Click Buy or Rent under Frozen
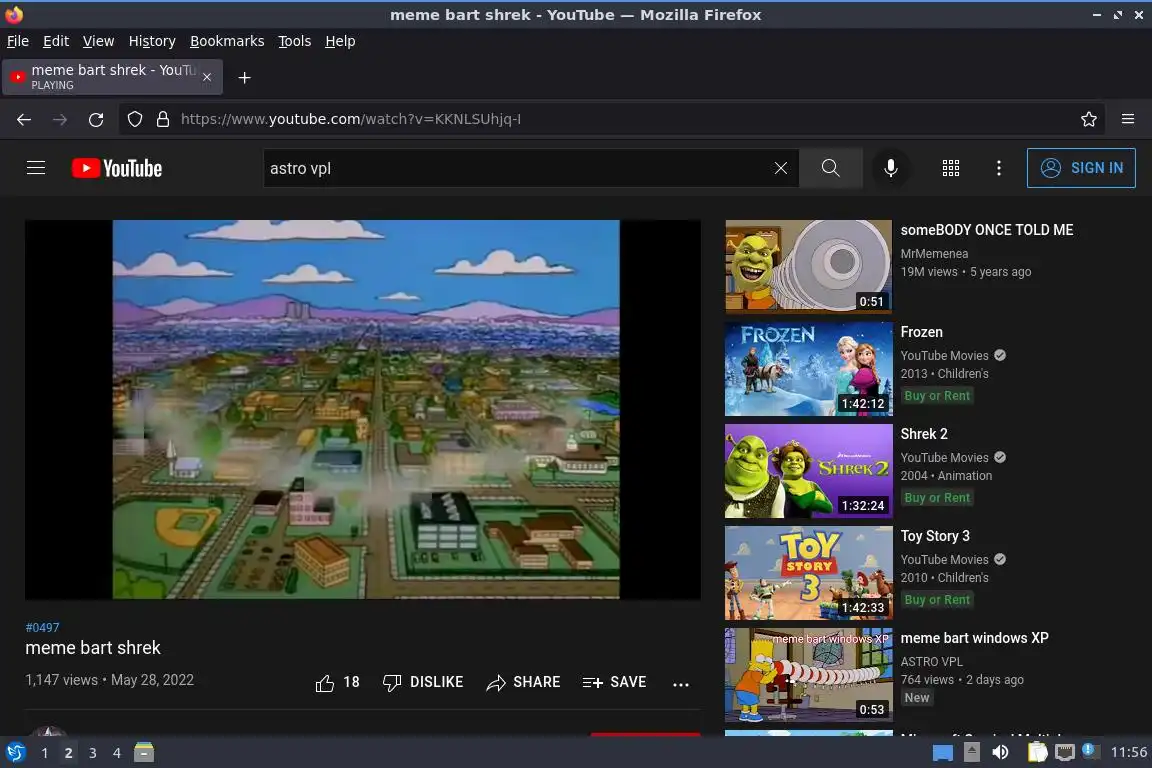 [x=937, y=395]
